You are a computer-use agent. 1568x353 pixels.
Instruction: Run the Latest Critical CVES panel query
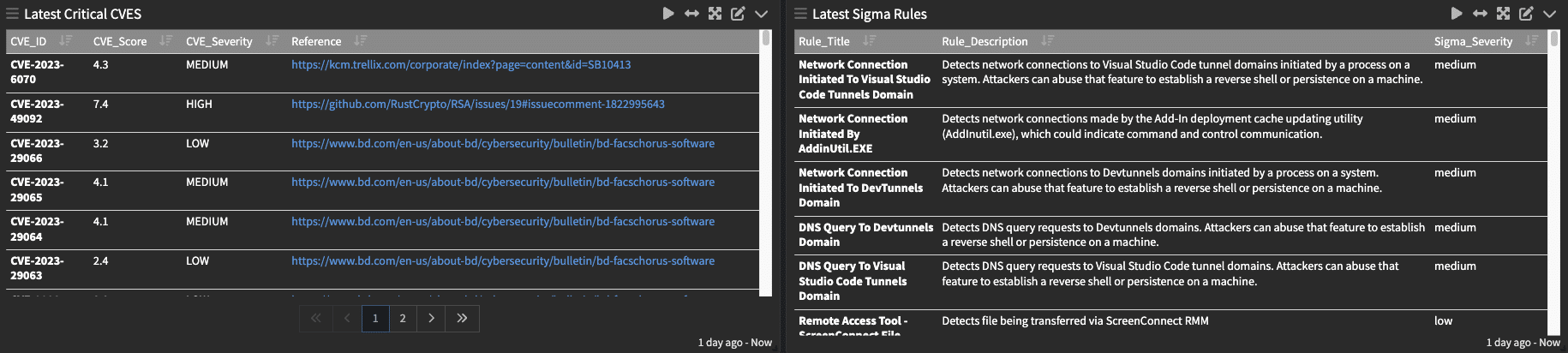(x=668, y=14)
